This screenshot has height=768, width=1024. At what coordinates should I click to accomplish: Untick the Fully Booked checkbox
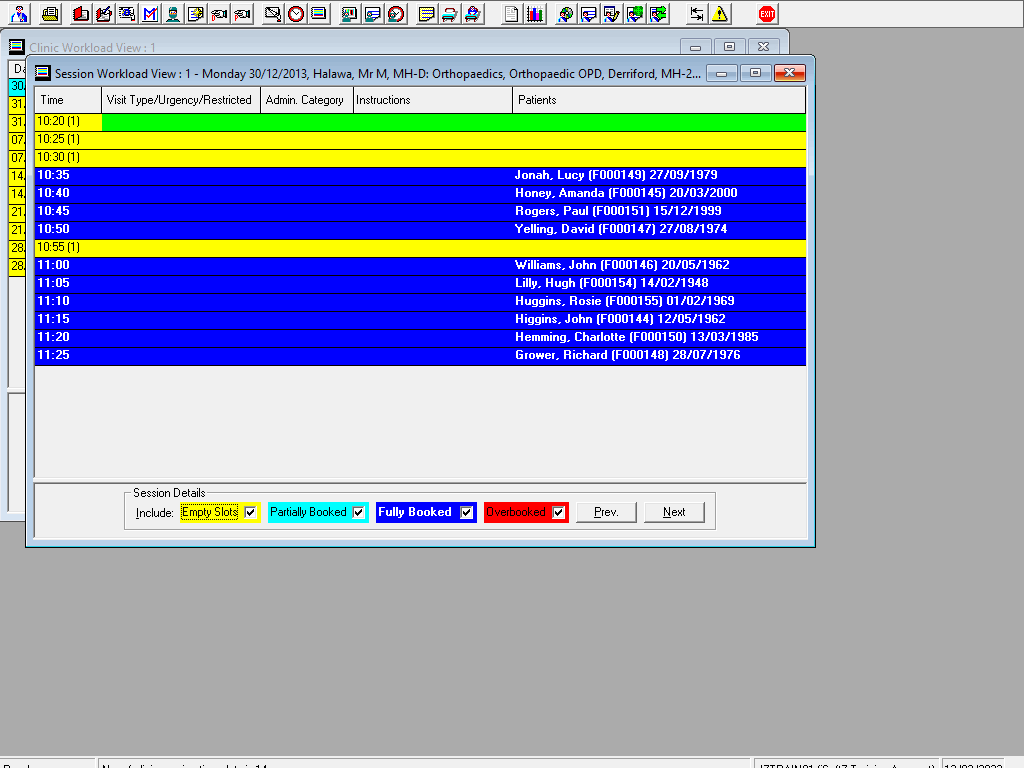[x=466, y=513]
